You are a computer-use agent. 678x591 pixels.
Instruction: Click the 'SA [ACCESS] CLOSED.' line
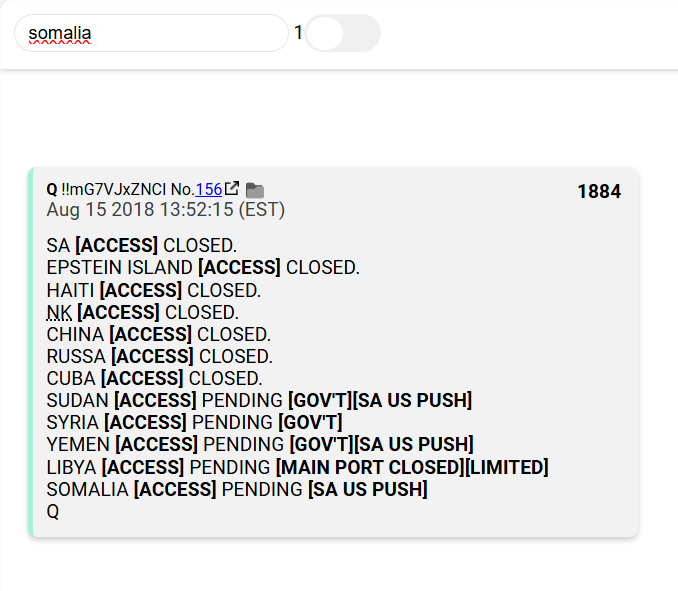[x=141, y=246]
